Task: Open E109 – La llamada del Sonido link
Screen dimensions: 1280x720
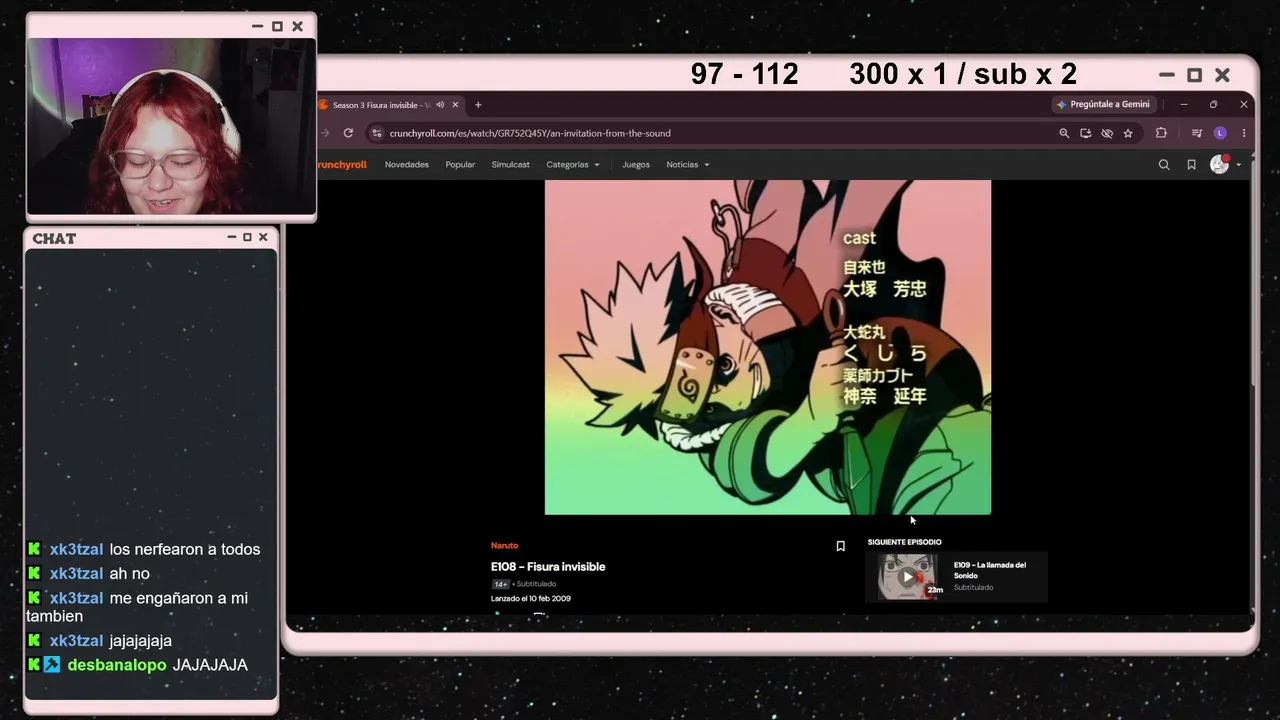Action: click(990, 570)
